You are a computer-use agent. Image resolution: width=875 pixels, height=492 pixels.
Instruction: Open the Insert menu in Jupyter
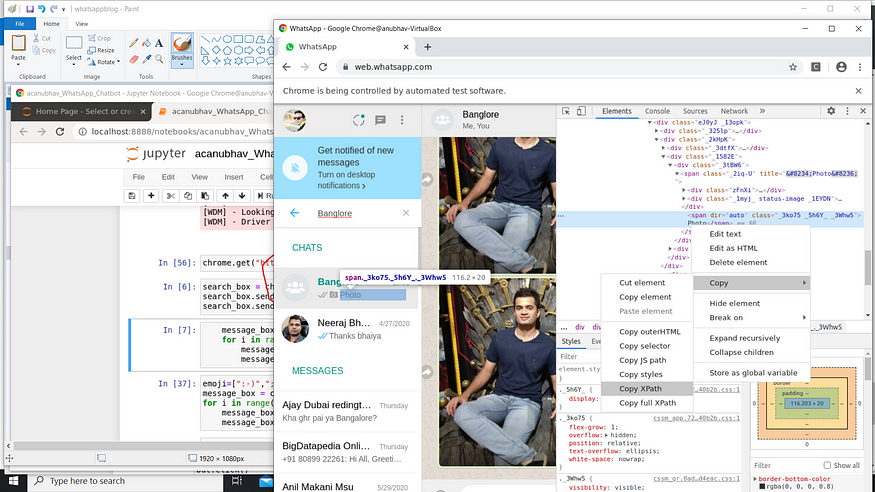coord(234,177)
